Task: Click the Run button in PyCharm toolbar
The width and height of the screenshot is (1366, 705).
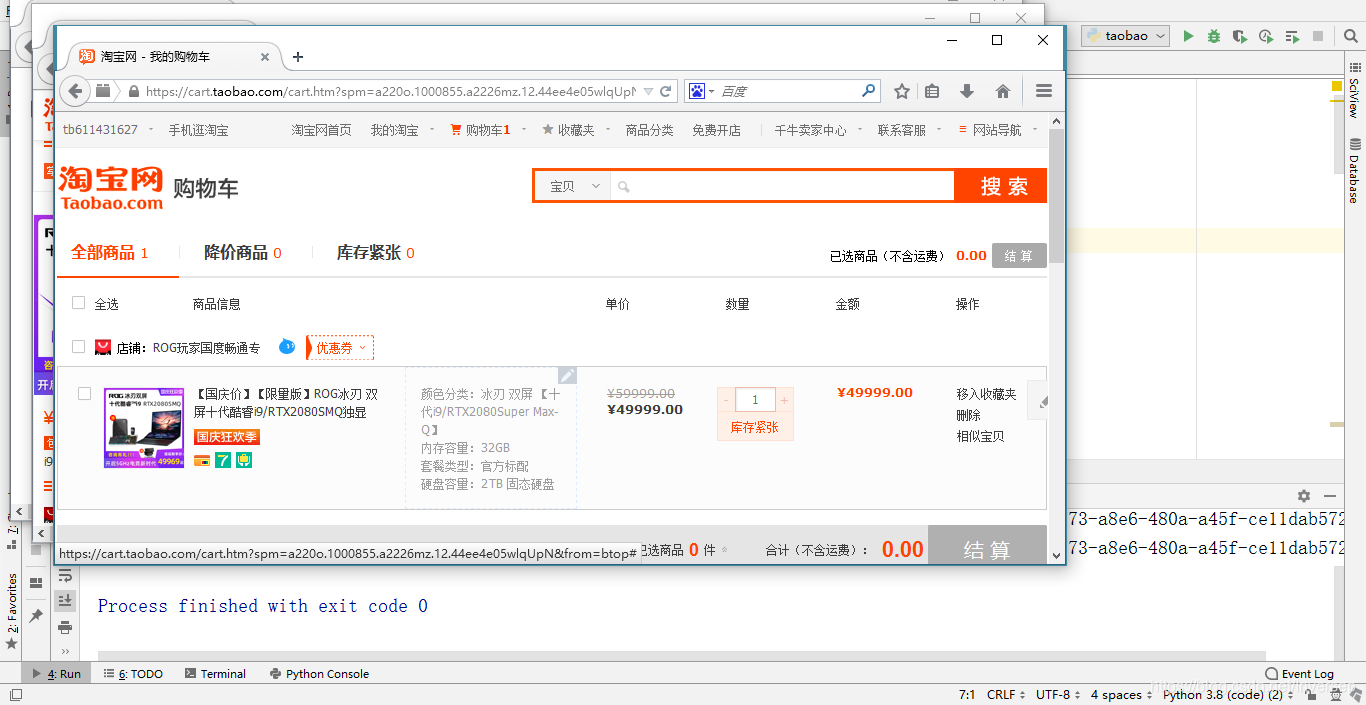Action: (1188, 36)
